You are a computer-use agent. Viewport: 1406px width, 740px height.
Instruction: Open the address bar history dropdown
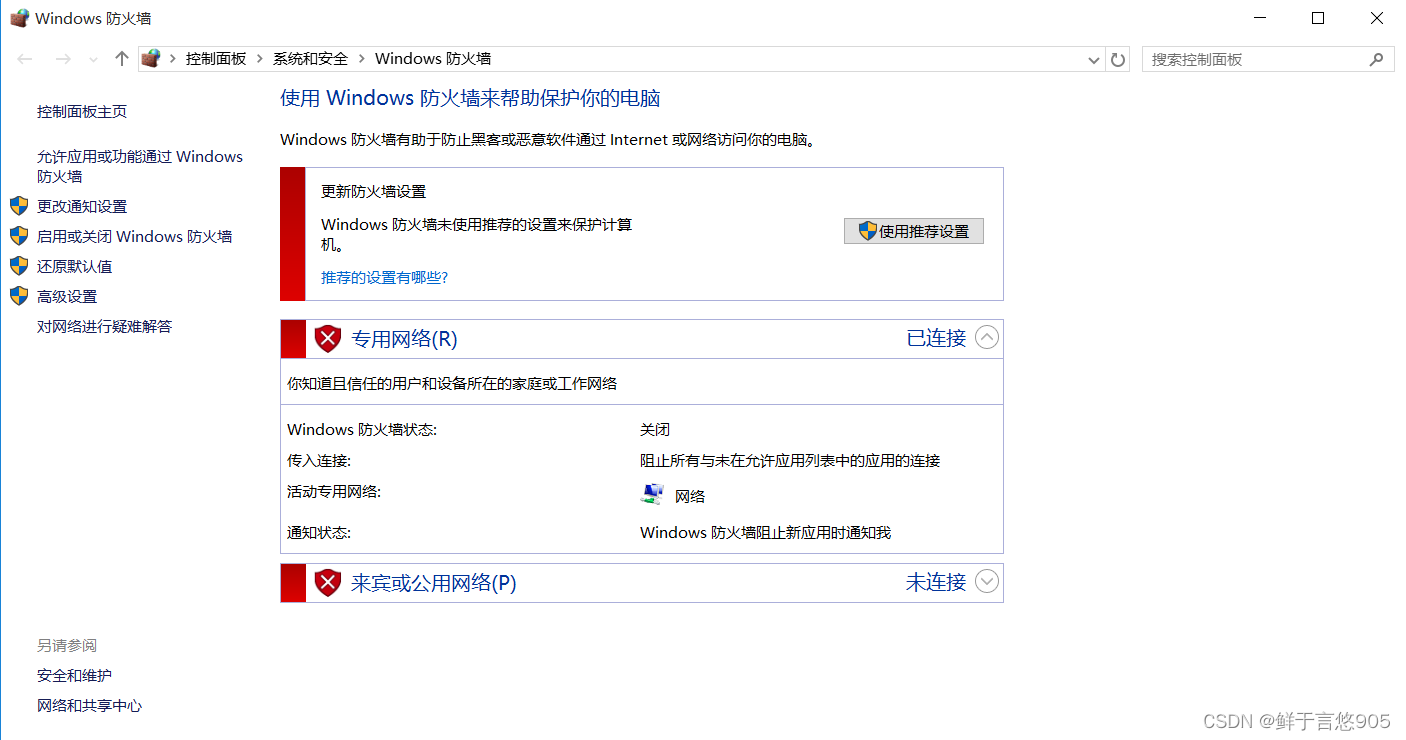1094,60
